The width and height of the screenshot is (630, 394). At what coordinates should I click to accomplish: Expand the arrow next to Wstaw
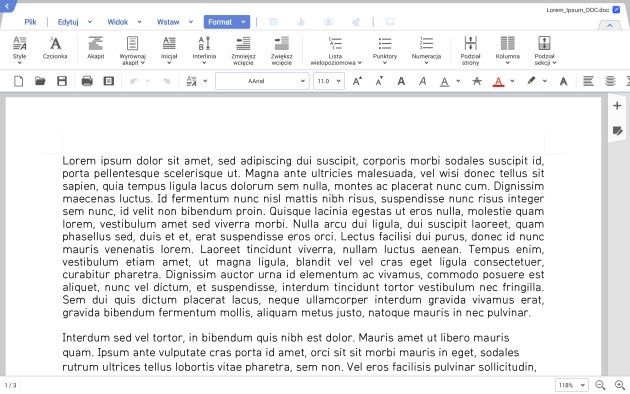[191, 22]
